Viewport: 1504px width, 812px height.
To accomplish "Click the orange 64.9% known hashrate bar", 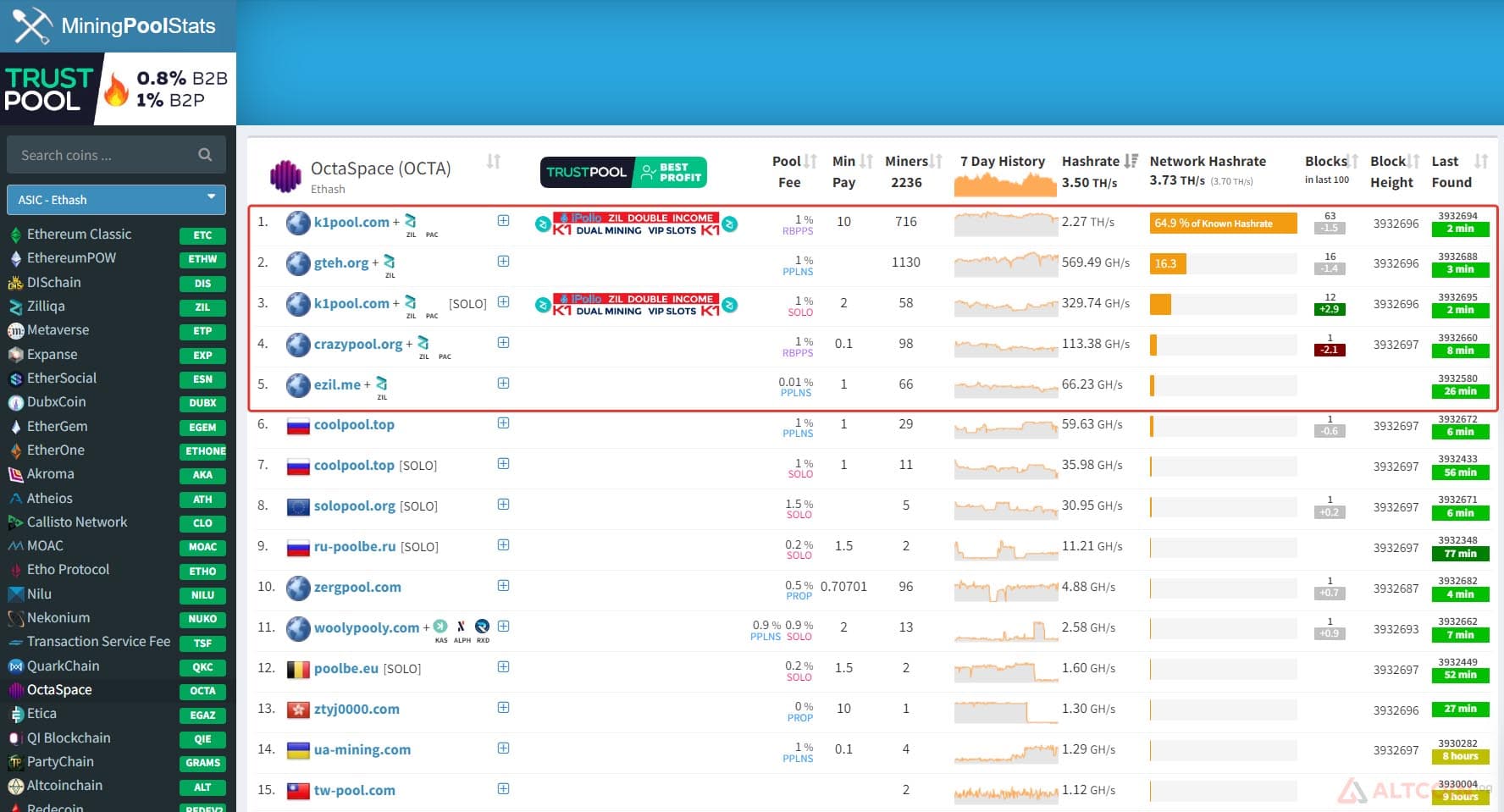I will pos(1223,224).
